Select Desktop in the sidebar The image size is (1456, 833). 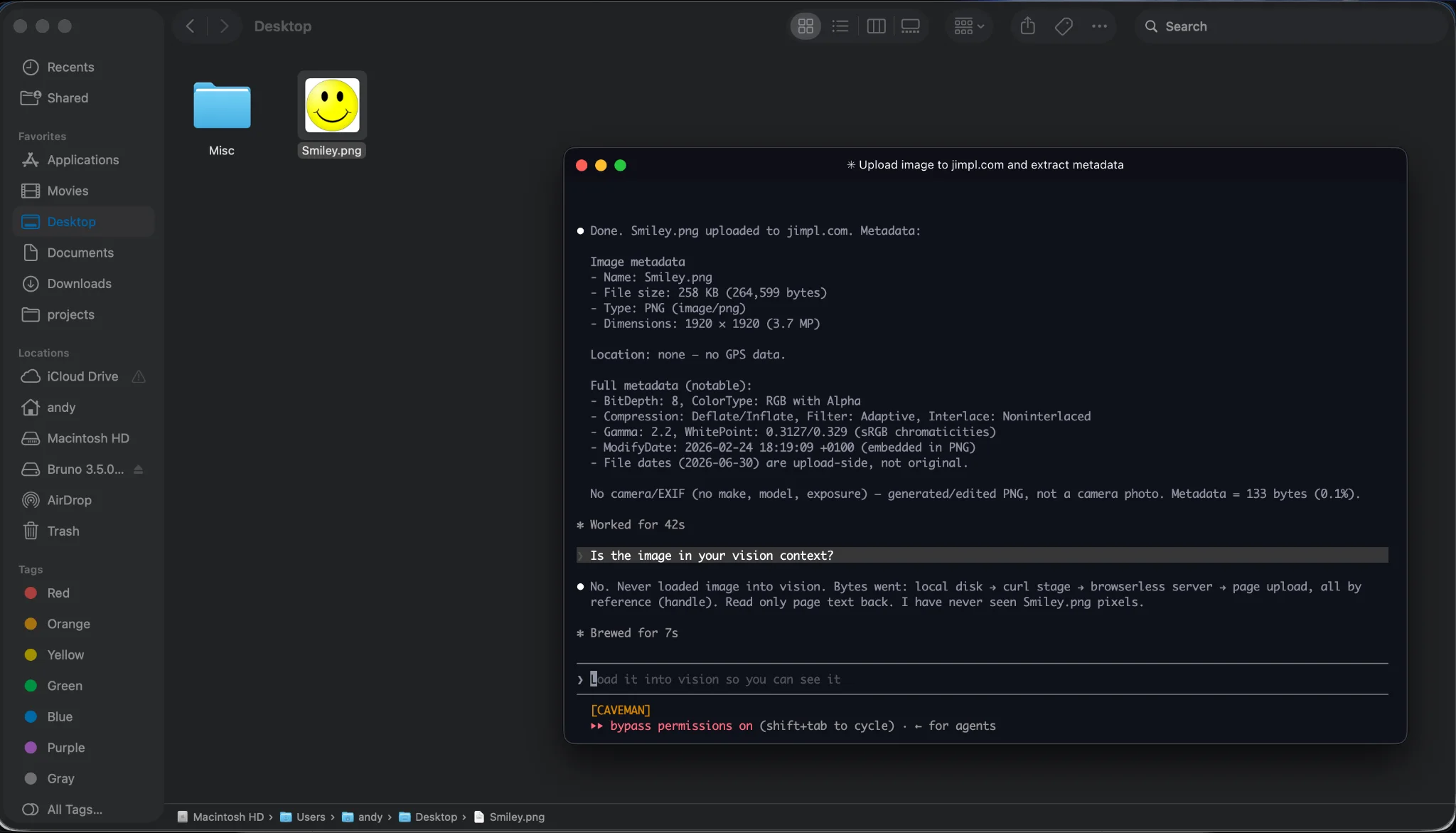(x=84, y=221)
